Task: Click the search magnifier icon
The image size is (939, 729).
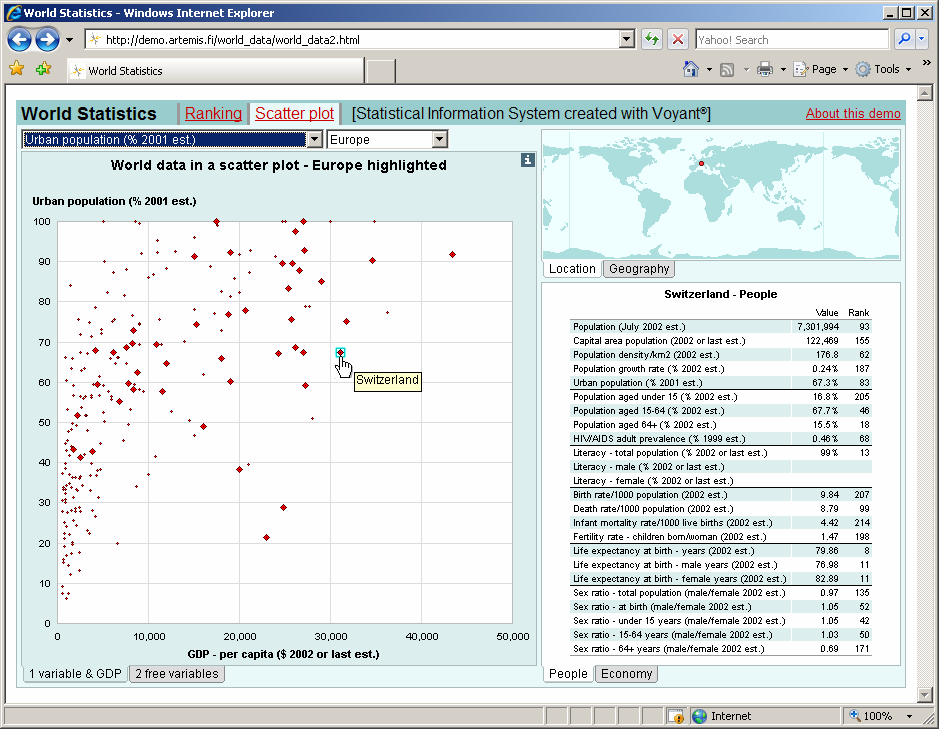Action: (x=904, y=40)
